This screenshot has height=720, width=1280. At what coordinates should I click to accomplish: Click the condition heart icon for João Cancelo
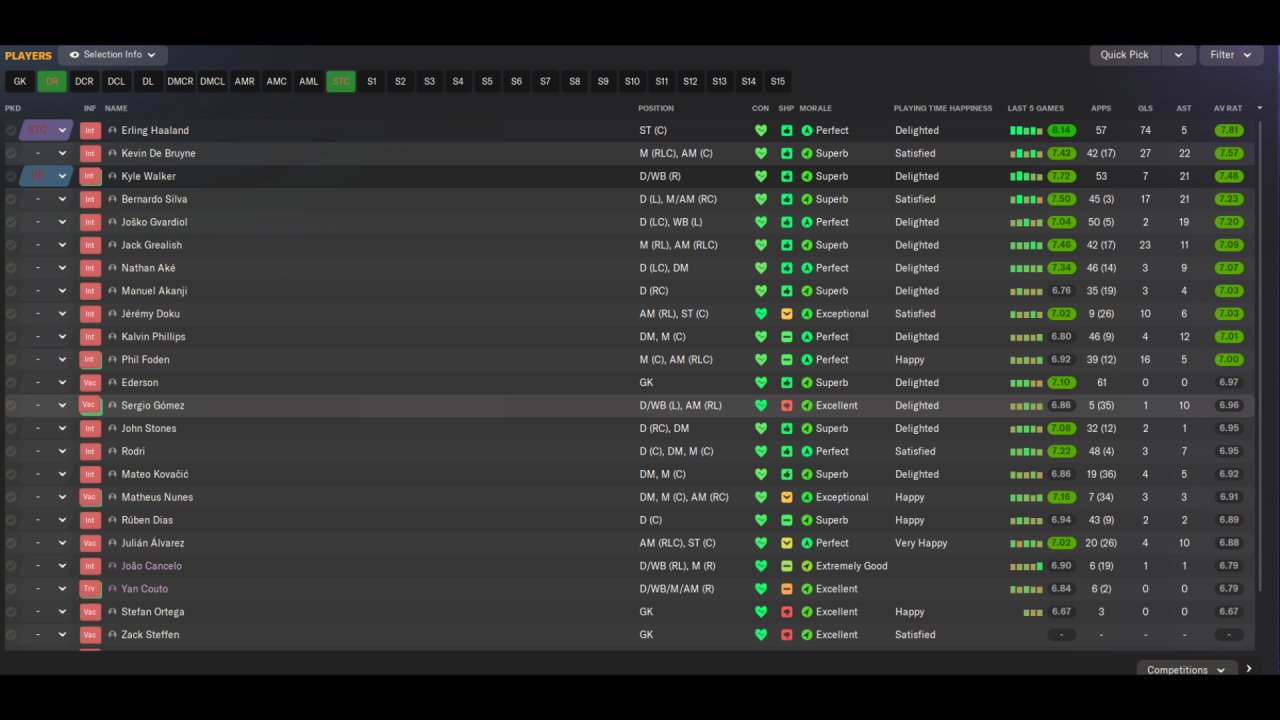760,566
